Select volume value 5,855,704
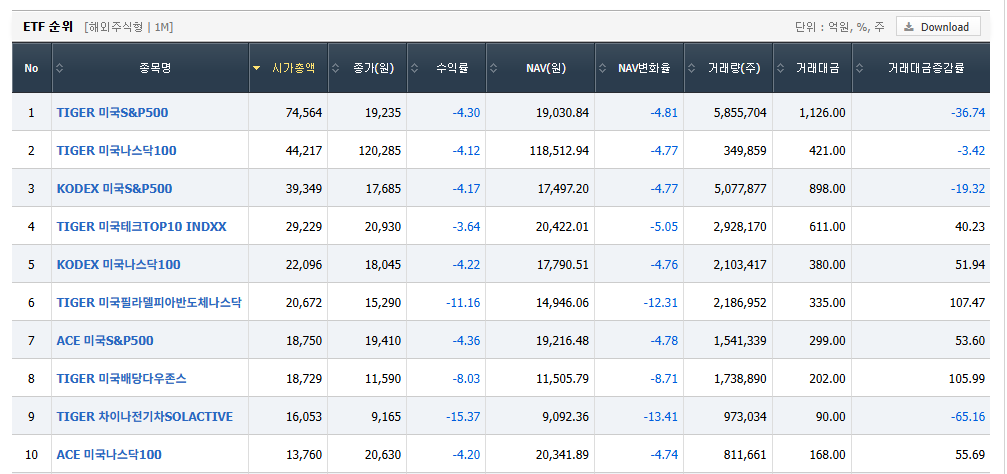This screenshot has height=474, width=1007. [740, 112]
